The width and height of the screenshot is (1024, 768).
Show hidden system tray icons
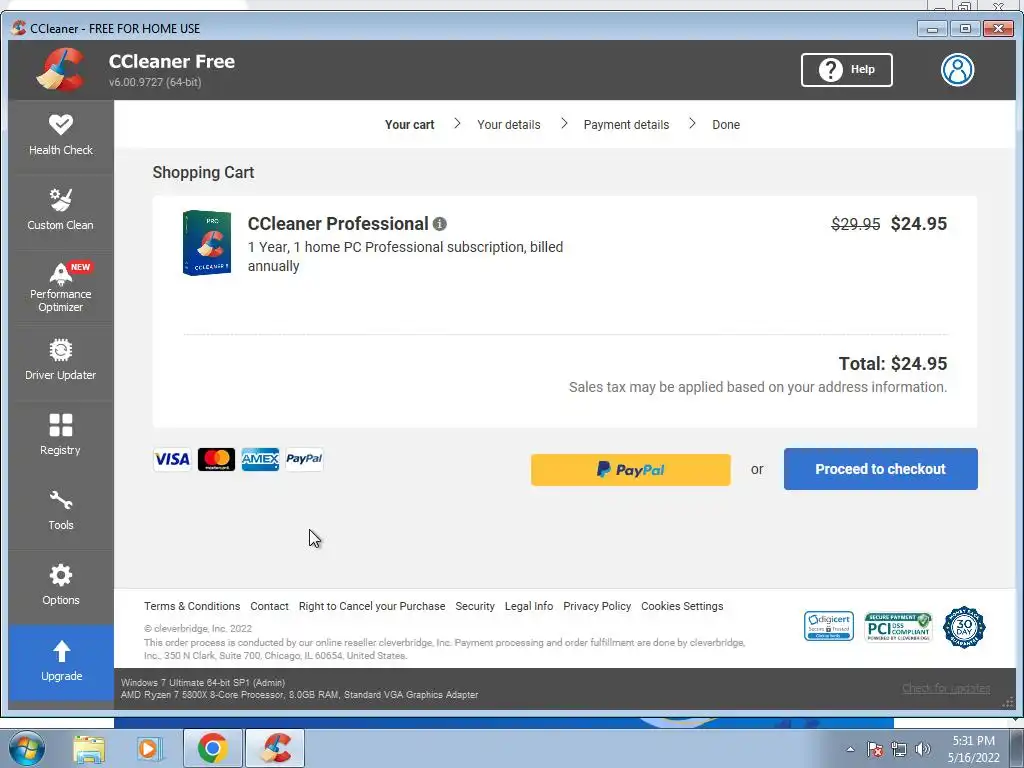[x=850, y=749]
